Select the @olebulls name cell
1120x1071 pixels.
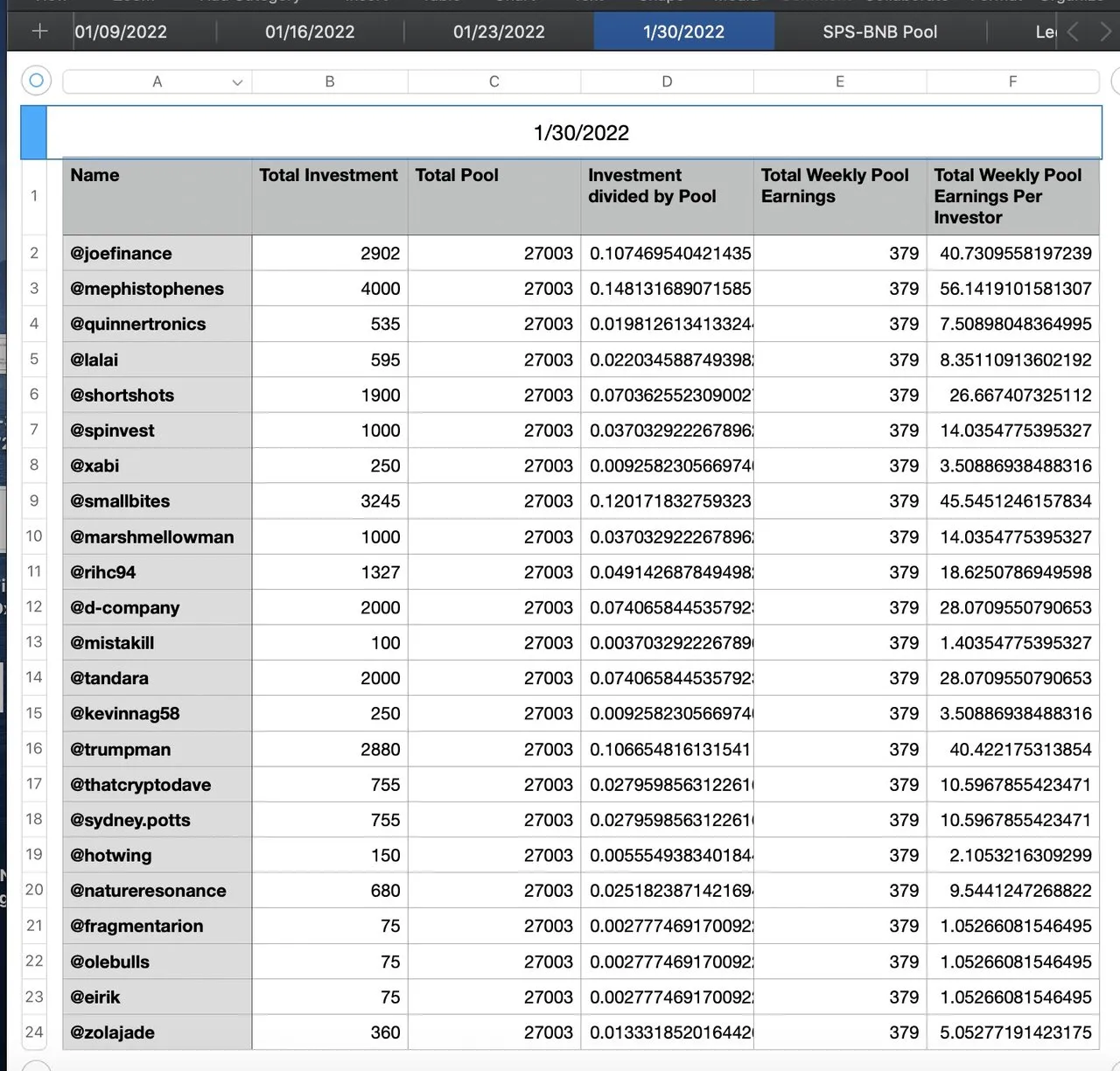click(x=157, y=962)
